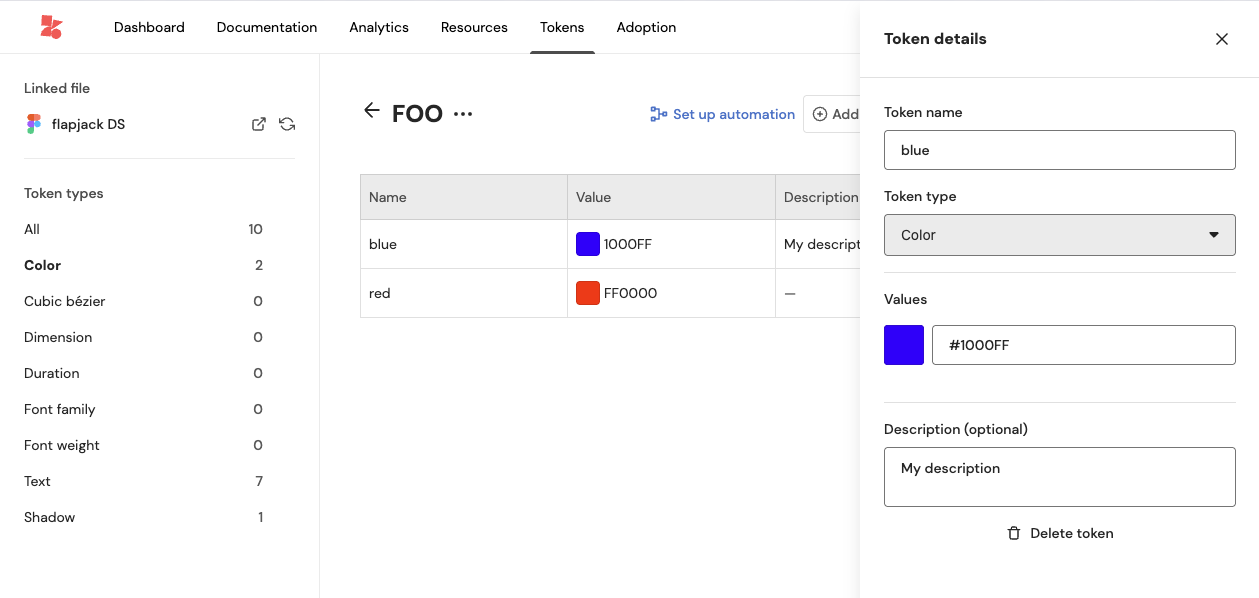The height and width of the screenshot is (598, 1259).
Task: Select the red swatch in table row
Action: 588,293
